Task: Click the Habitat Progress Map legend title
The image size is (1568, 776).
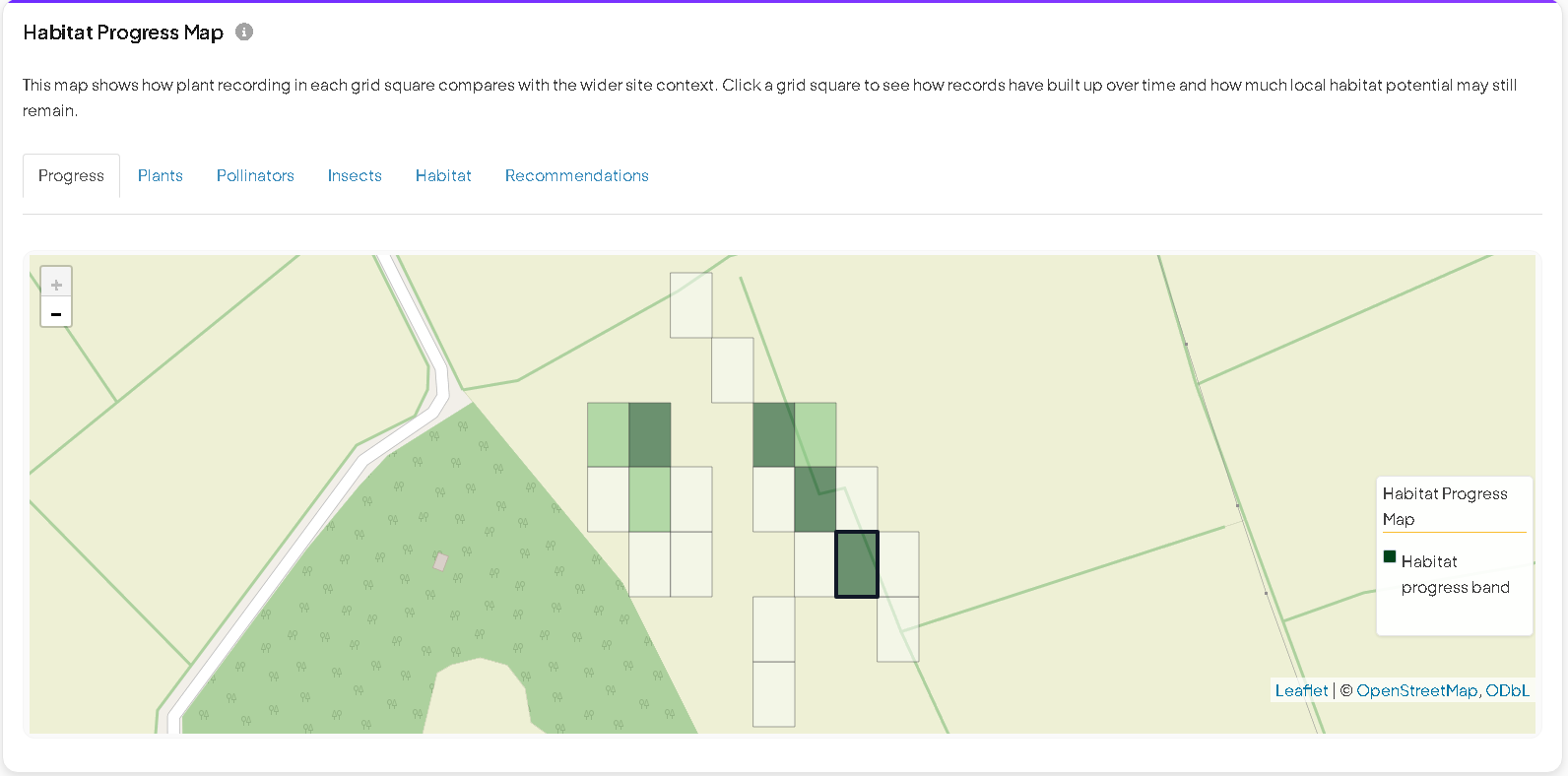Action: coord(1445,506)
